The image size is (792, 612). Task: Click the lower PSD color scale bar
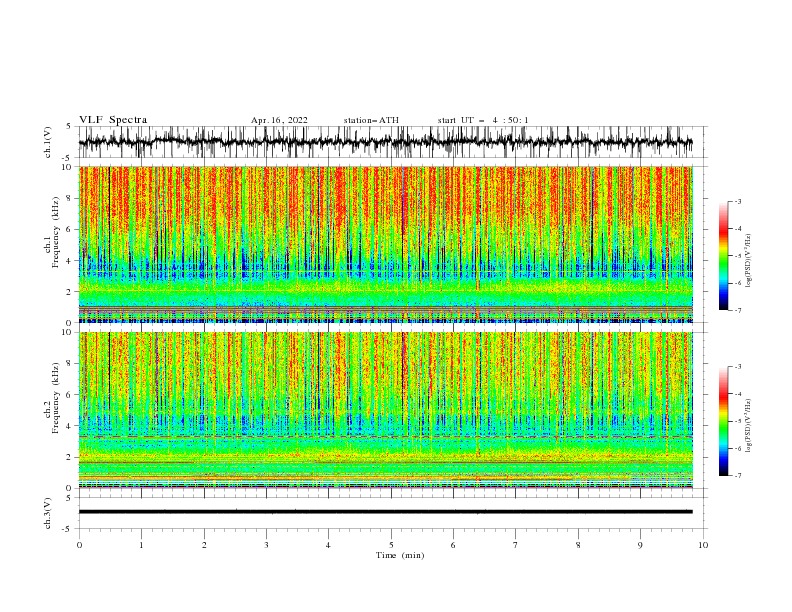[x=723, y=421]
